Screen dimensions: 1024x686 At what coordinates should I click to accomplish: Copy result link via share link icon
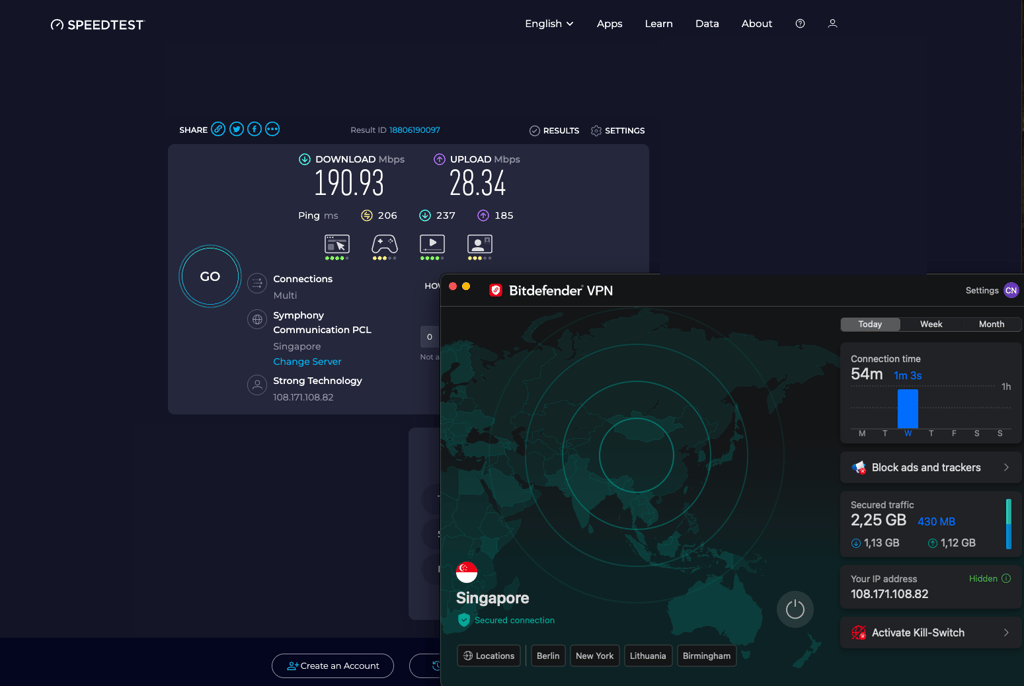(218, 129)
